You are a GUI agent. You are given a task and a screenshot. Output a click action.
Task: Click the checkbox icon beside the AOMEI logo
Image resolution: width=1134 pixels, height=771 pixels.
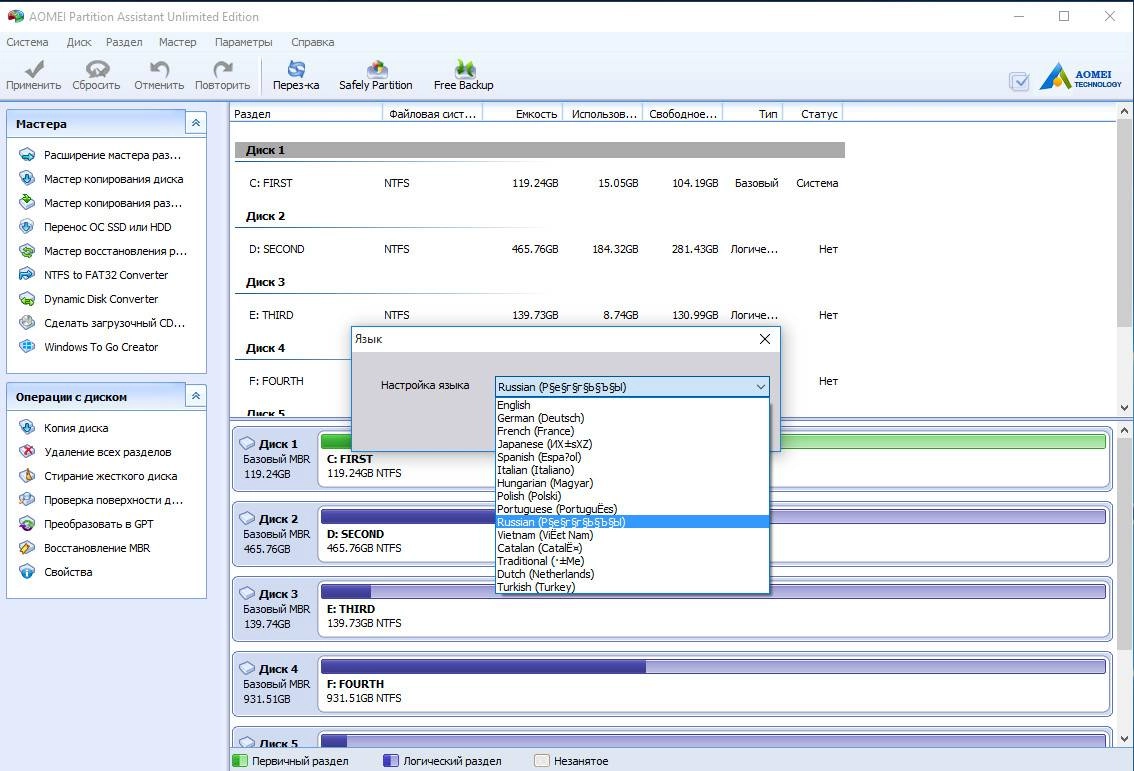(1019, 81)
